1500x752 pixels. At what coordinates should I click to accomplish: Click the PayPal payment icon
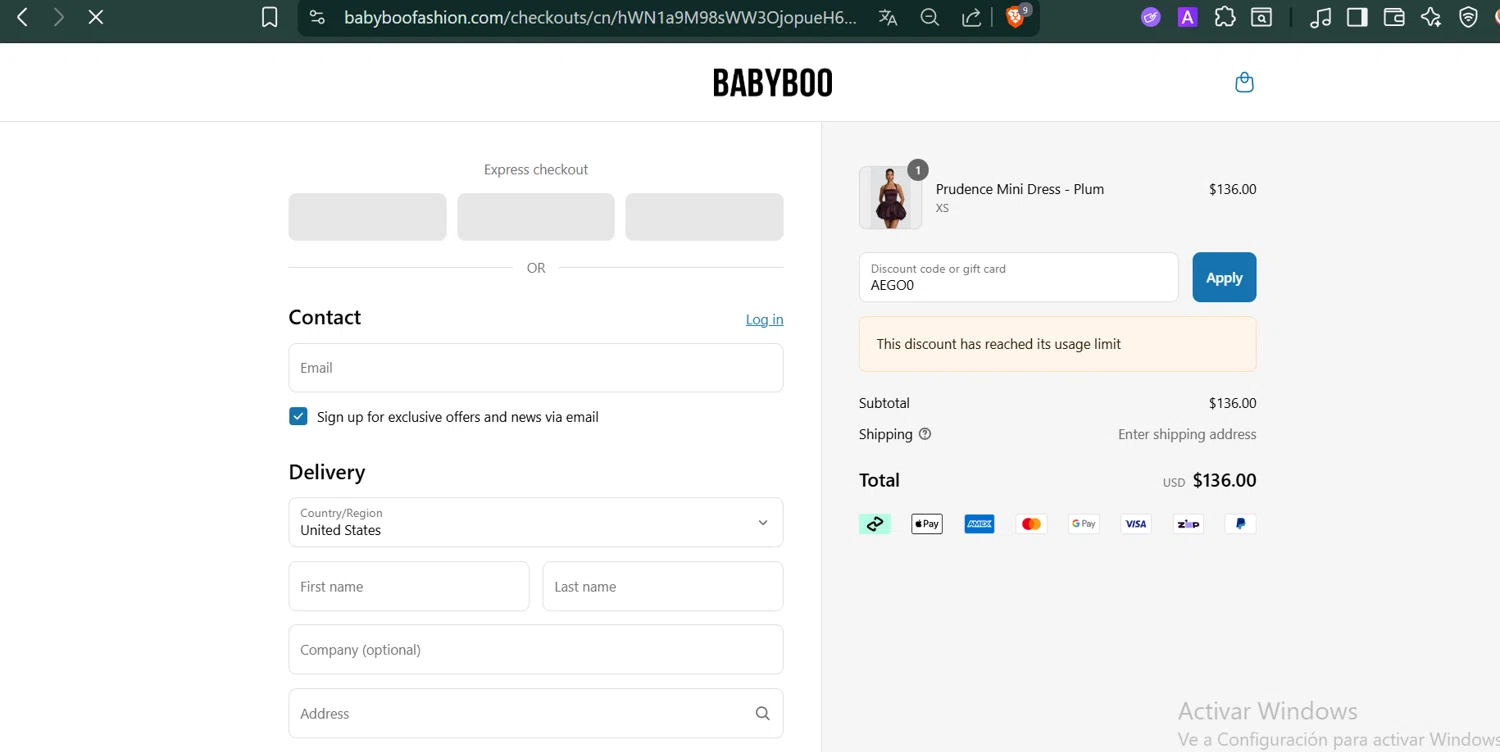[1240, 524]
